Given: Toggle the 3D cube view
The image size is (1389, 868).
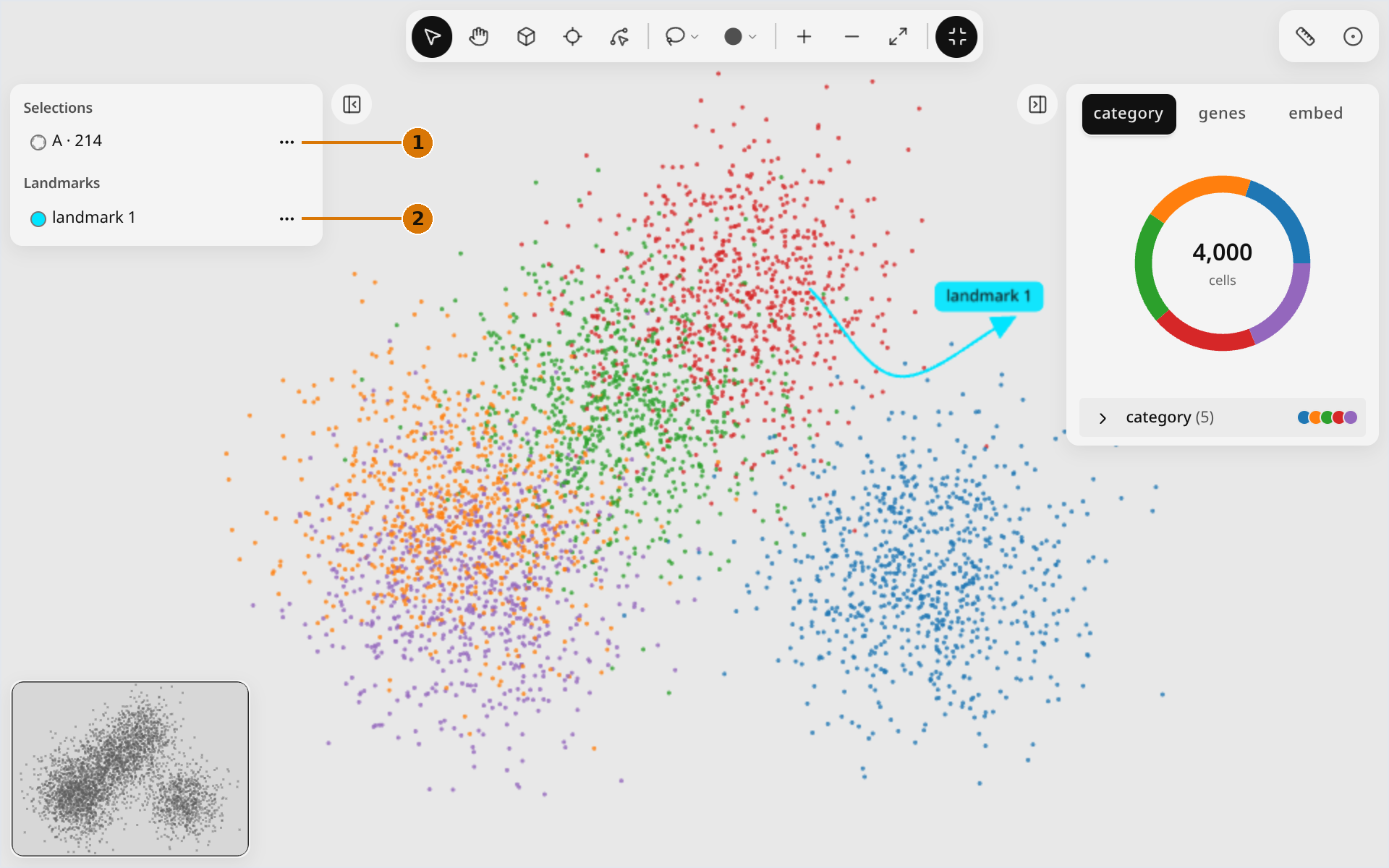Looking at the screenshot, I should coord(526,37).
